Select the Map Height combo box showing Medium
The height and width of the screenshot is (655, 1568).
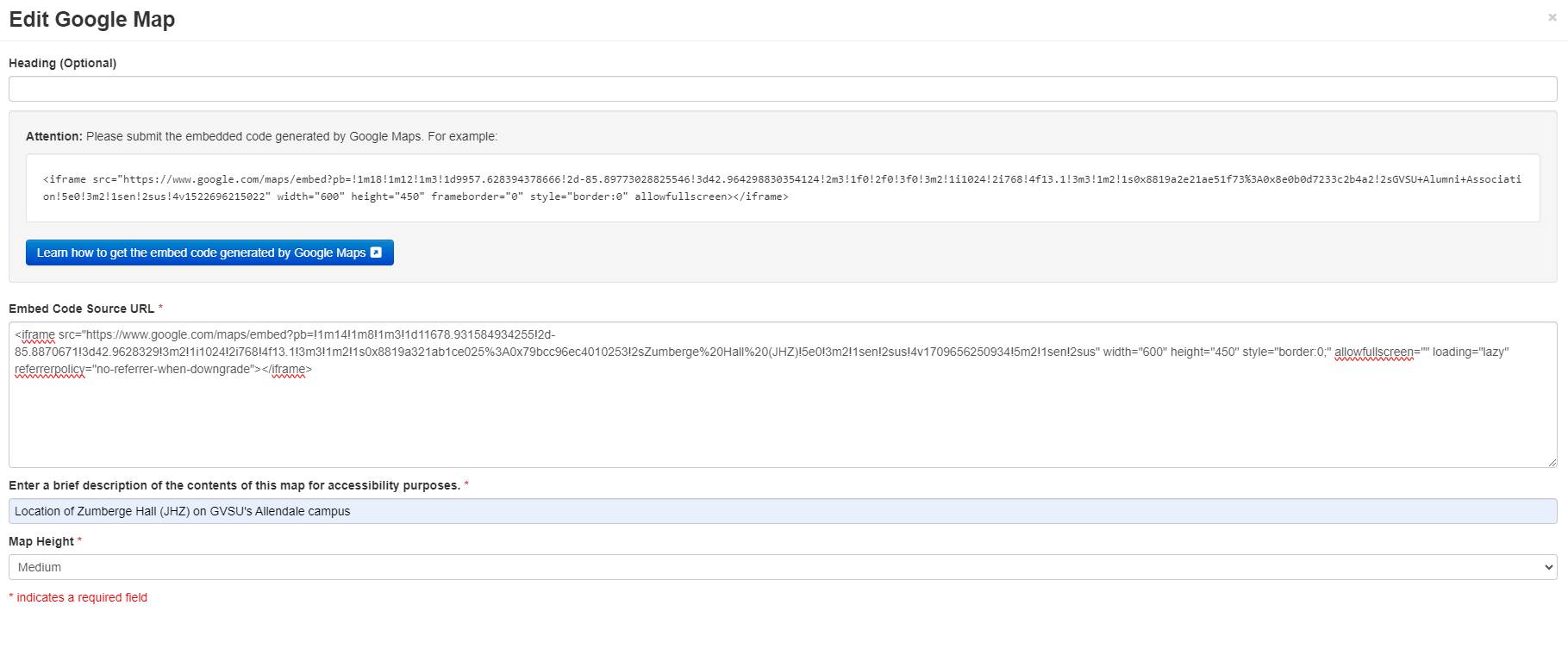coord(776,567)
